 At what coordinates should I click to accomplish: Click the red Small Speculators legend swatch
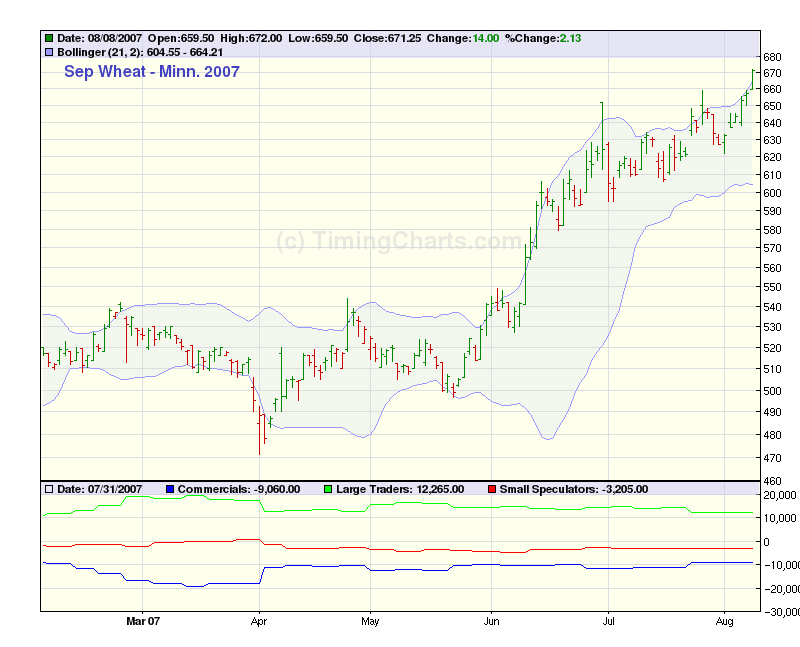point(492,489)
